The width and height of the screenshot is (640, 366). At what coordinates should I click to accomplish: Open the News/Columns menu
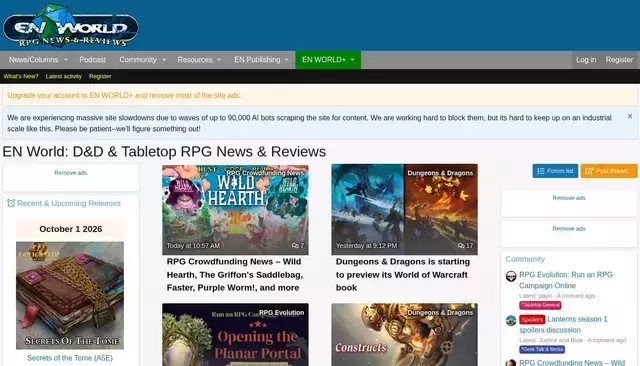(x=33, y=60)
